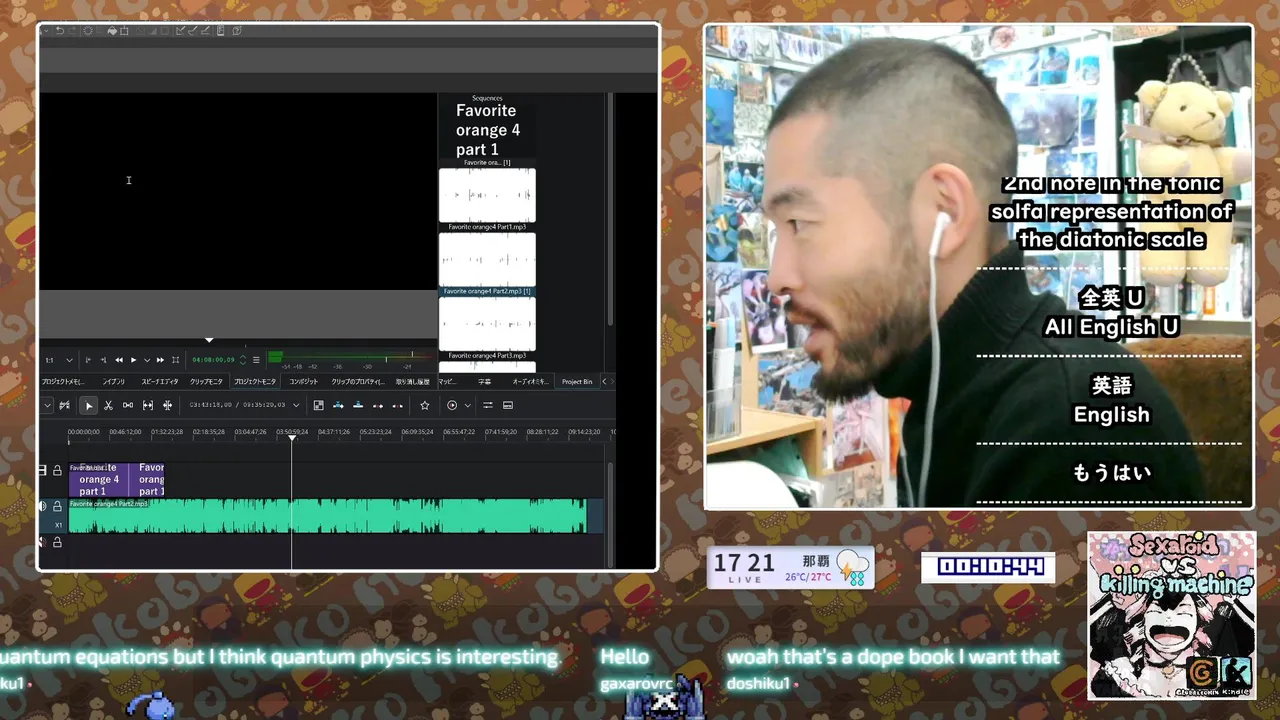This screenshot has height=720, width=1280.
Task: Lock the bottom empty audio track
Action: click(57, 542)
